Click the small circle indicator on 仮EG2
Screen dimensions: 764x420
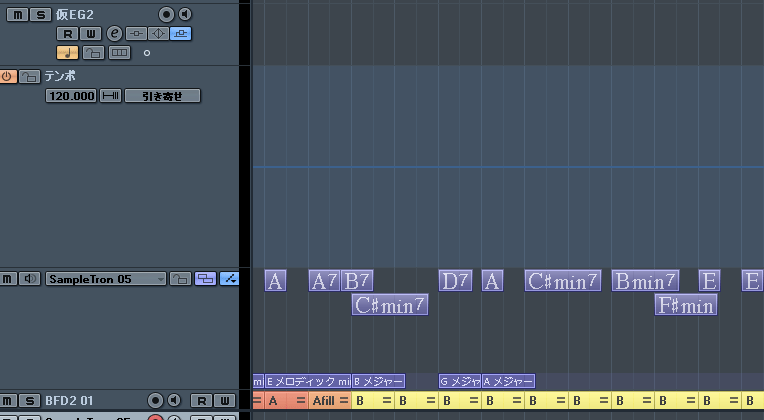pos(147,53)
